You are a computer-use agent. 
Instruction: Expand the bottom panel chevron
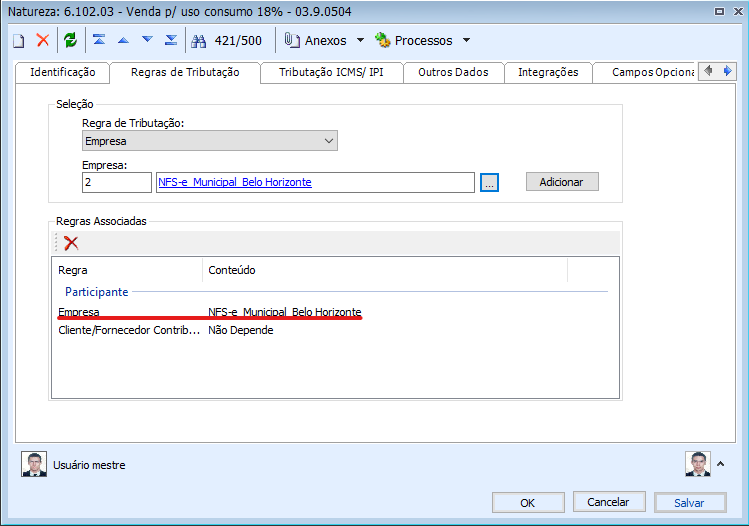[721, 464]
